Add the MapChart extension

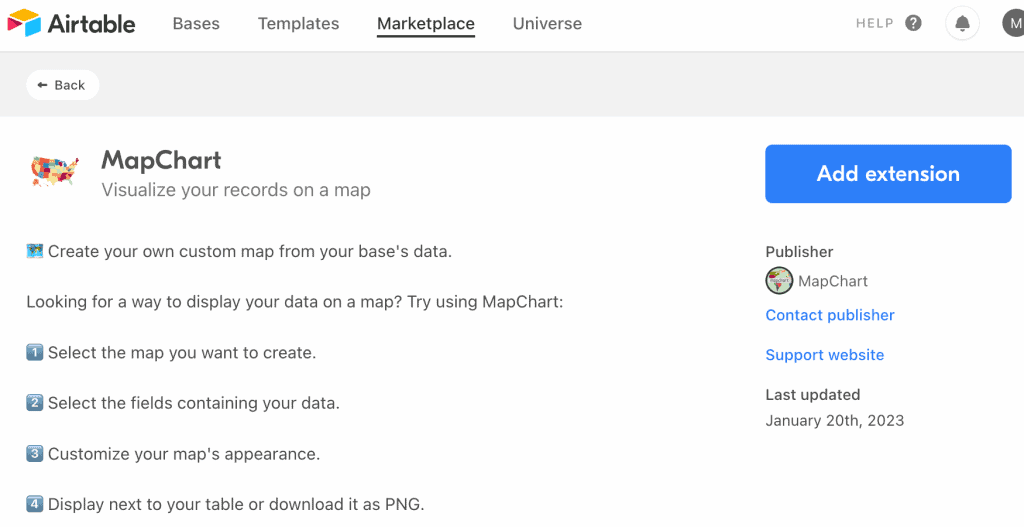tap(888, 174)
